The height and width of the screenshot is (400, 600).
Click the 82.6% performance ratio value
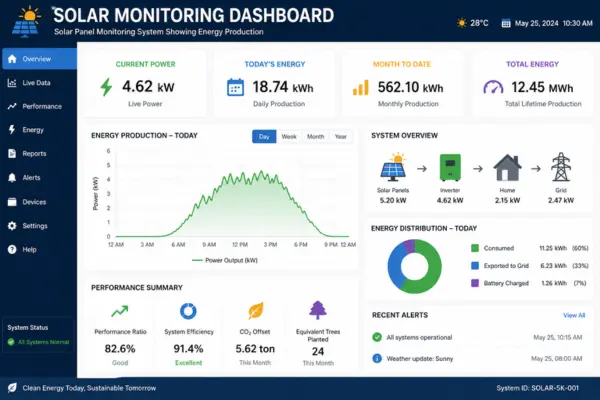pos(120,349)
